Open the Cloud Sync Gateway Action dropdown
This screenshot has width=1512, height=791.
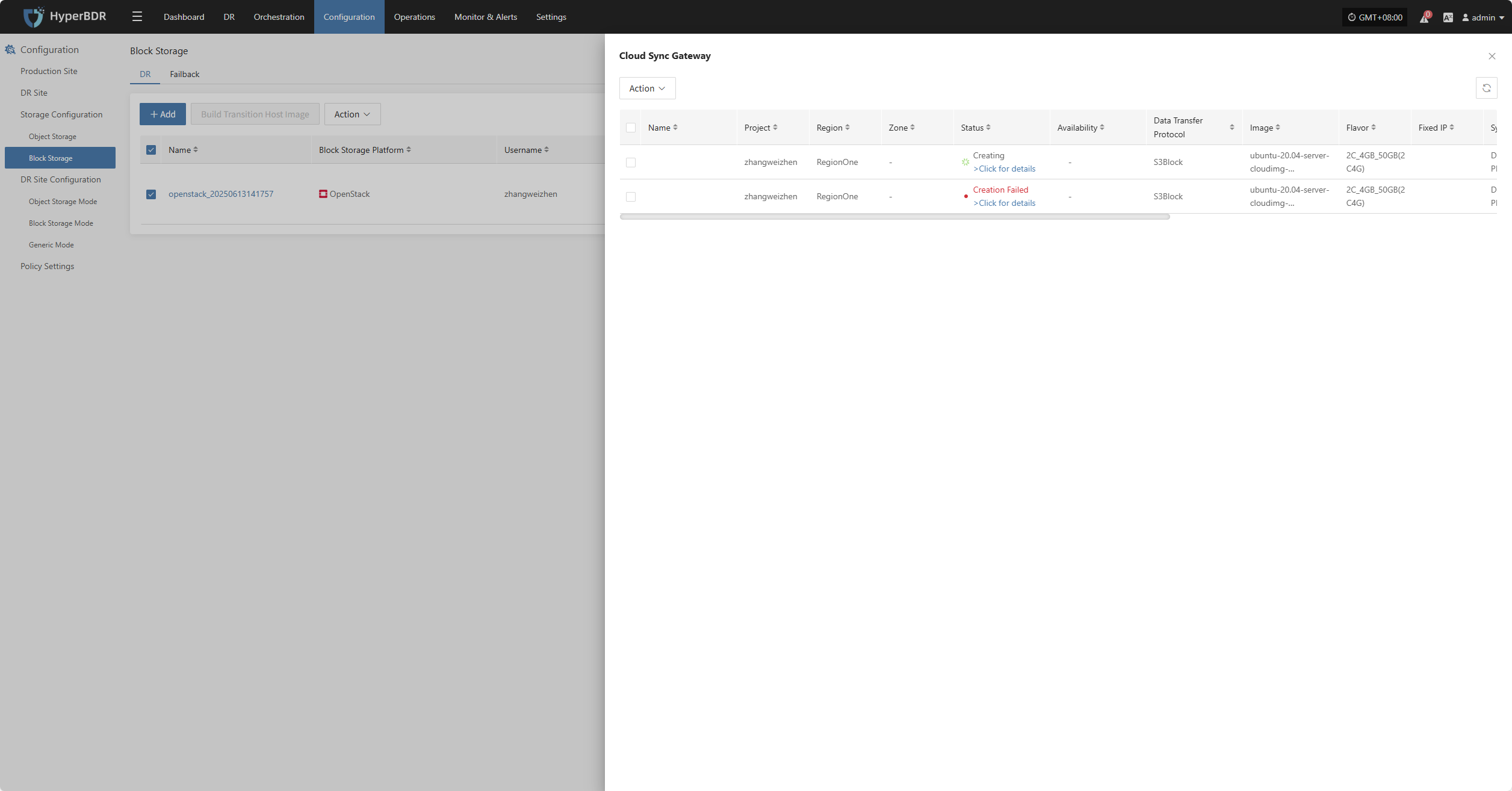647,88
